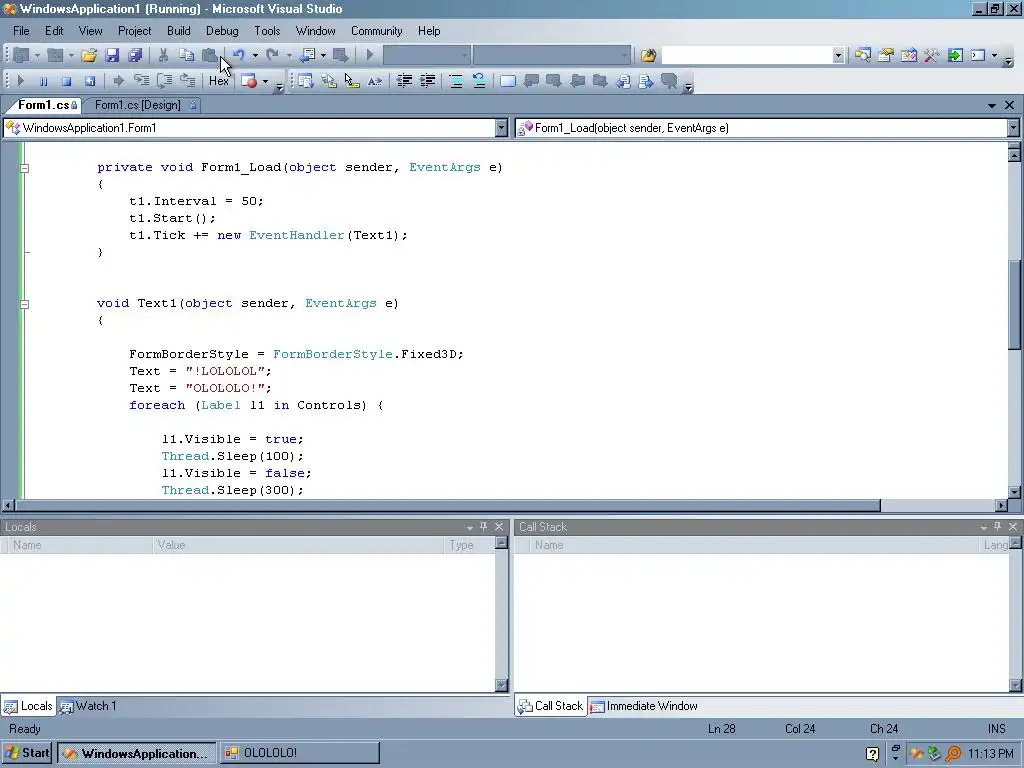Select the Locals tab

[x=28, y=706]
